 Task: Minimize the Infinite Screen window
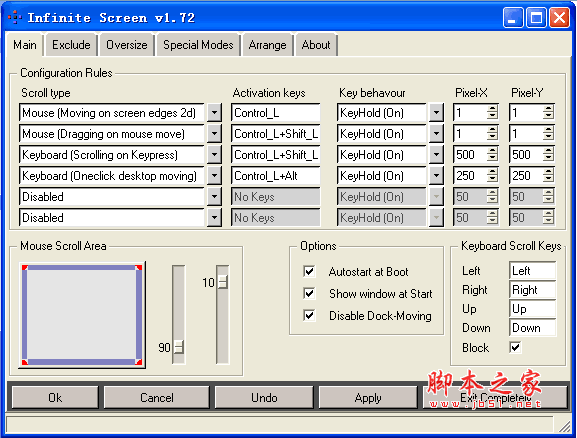coord(513,18)
